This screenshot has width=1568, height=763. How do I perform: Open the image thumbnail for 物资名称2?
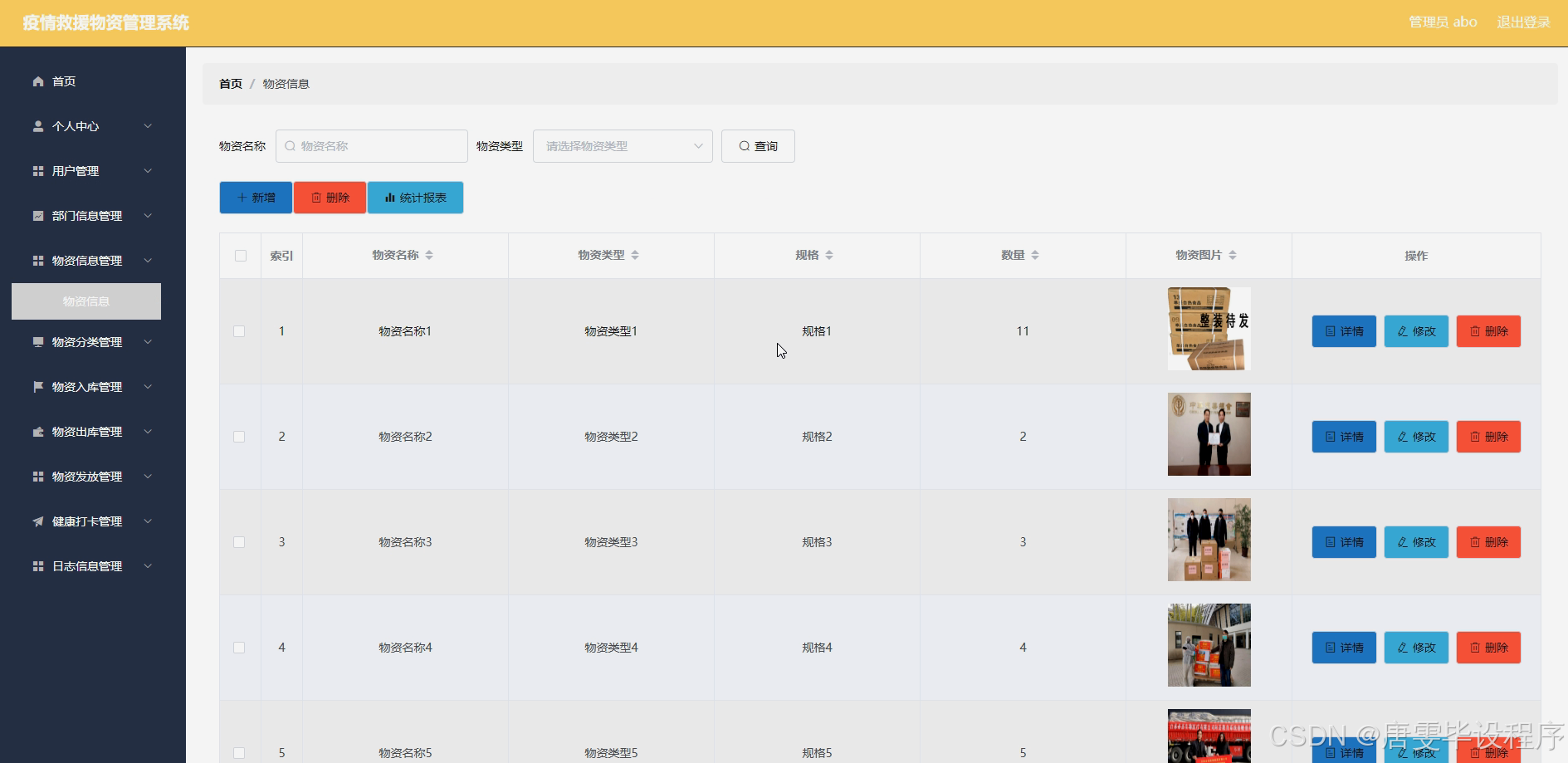tap(1209, 434)
